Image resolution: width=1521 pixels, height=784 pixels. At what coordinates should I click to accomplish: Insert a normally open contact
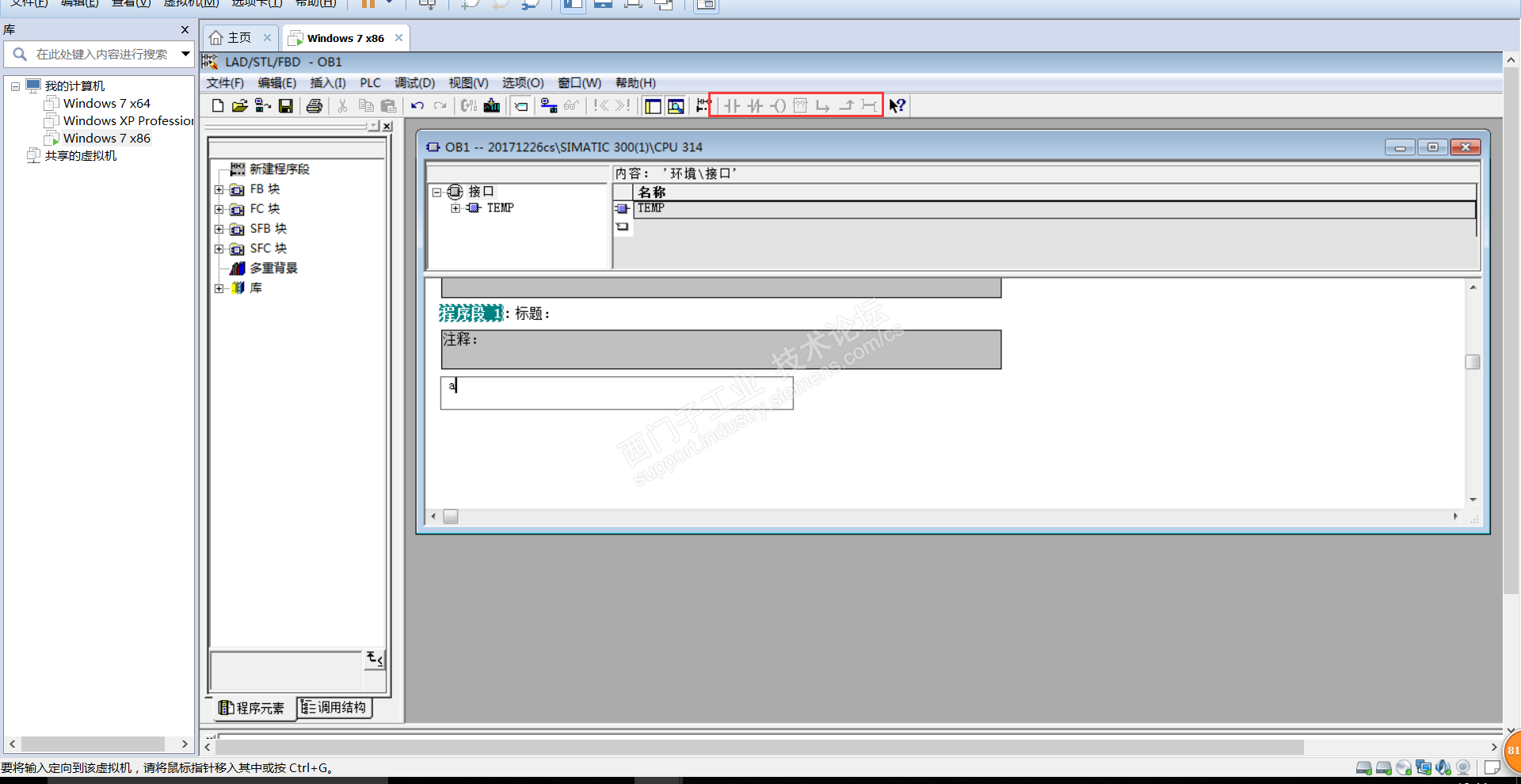coord(732,105)
